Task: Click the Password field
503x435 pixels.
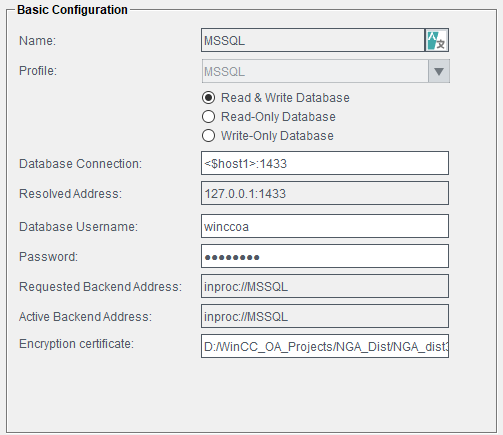Action: pos(325,256)
